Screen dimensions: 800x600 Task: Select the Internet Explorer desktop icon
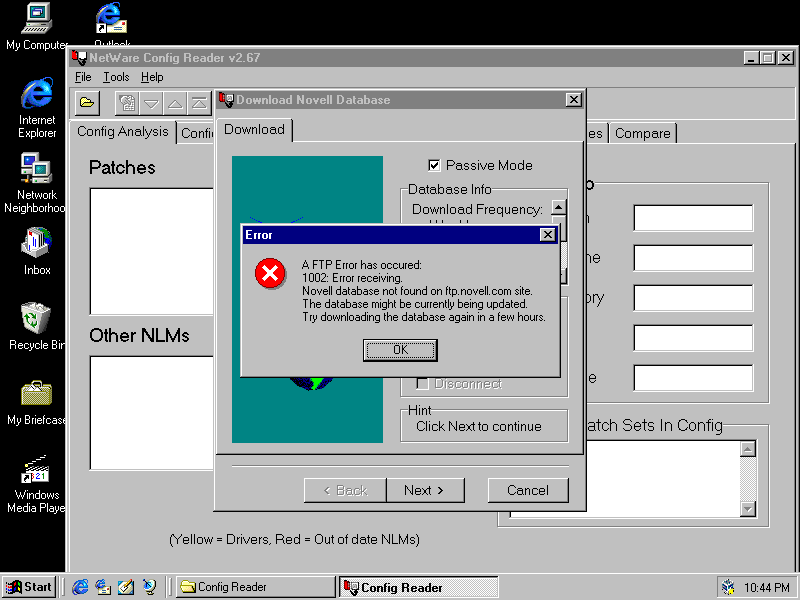click(x=37, y=108)
